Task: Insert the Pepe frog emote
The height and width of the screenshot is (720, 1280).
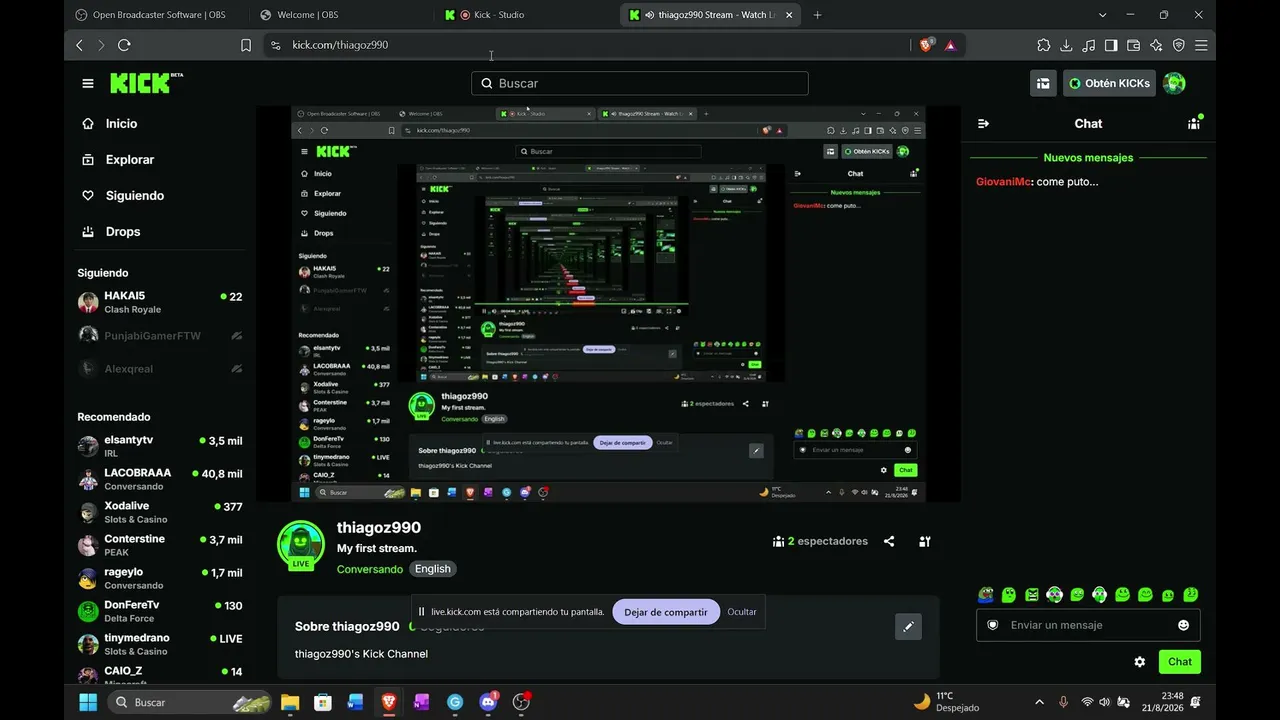Action: 986,595
